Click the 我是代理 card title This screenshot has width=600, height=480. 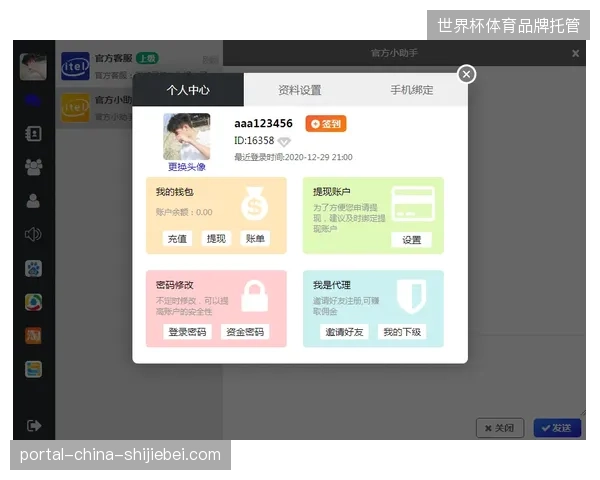coord(332,285)
